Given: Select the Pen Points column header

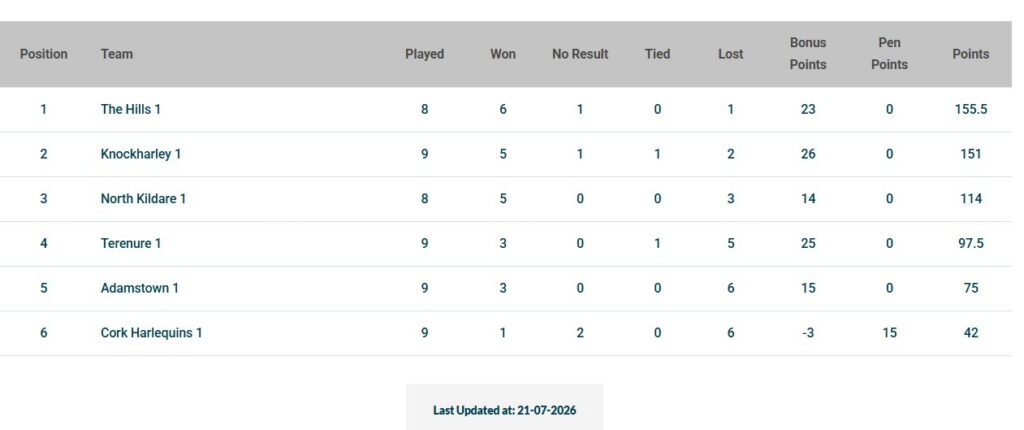Looking at the screenshot, I should (x=889, y=54).
